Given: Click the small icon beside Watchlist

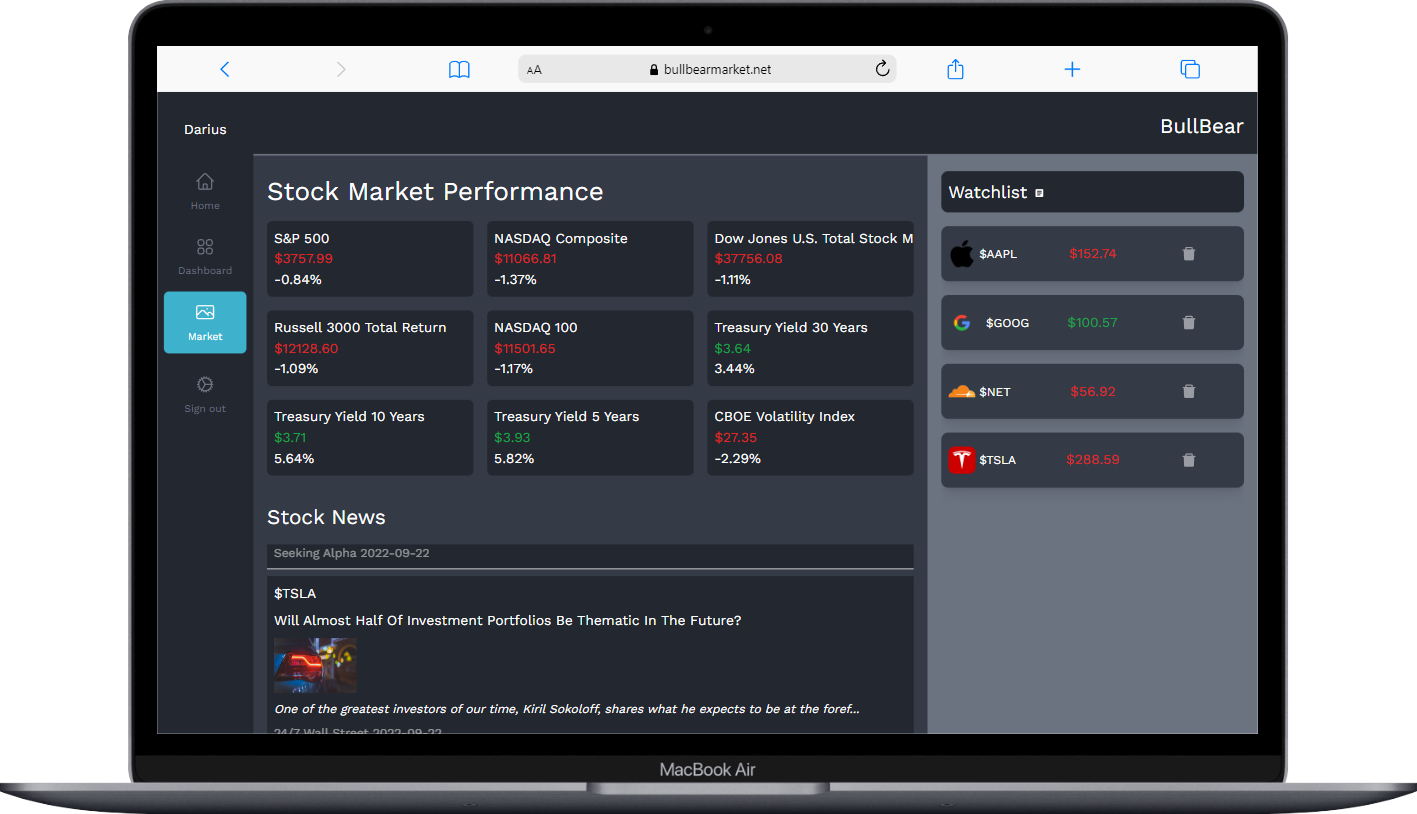Looking at the screenshot, I should coord(1039,193).
